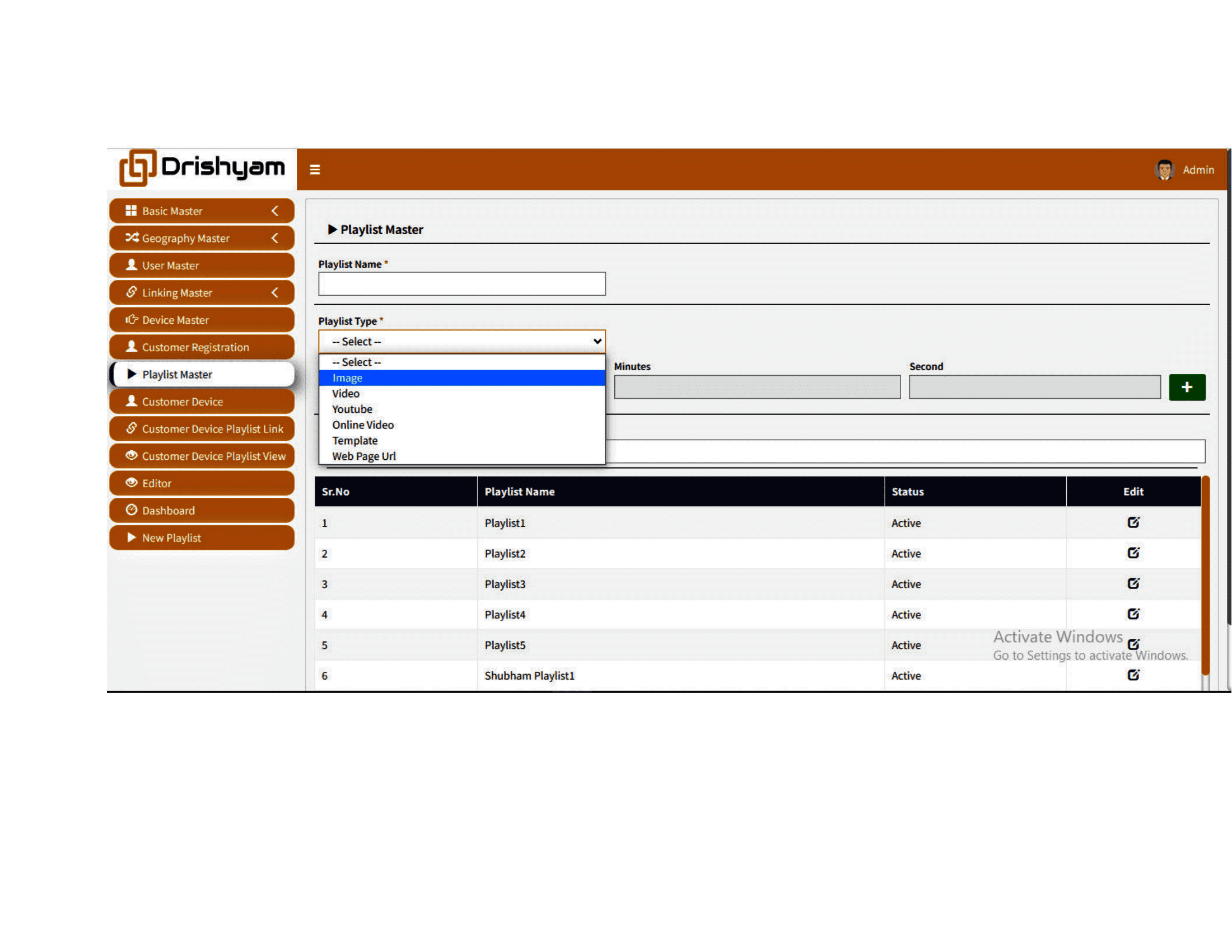
Task: Open Customer Registration sidebar link
Action: (x=202, y=347)
